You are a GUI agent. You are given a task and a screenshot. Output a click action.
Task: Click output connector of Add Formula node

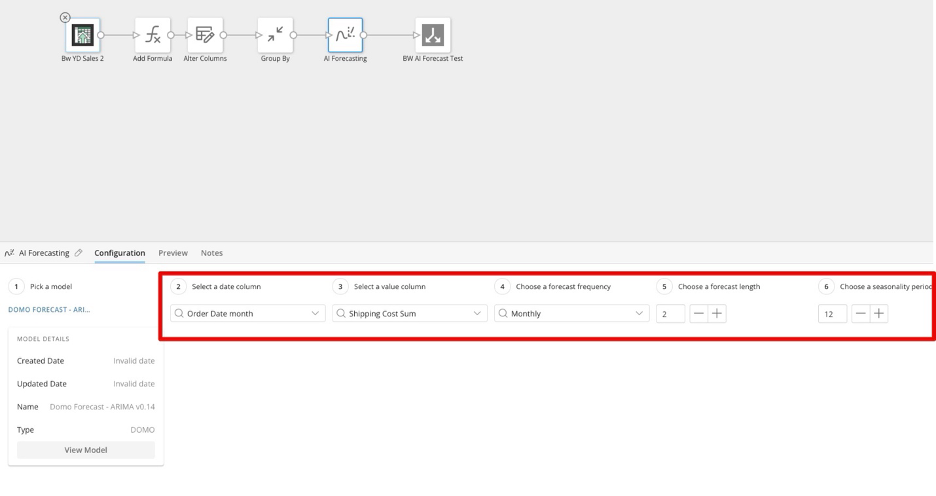[x=171, y=35]
